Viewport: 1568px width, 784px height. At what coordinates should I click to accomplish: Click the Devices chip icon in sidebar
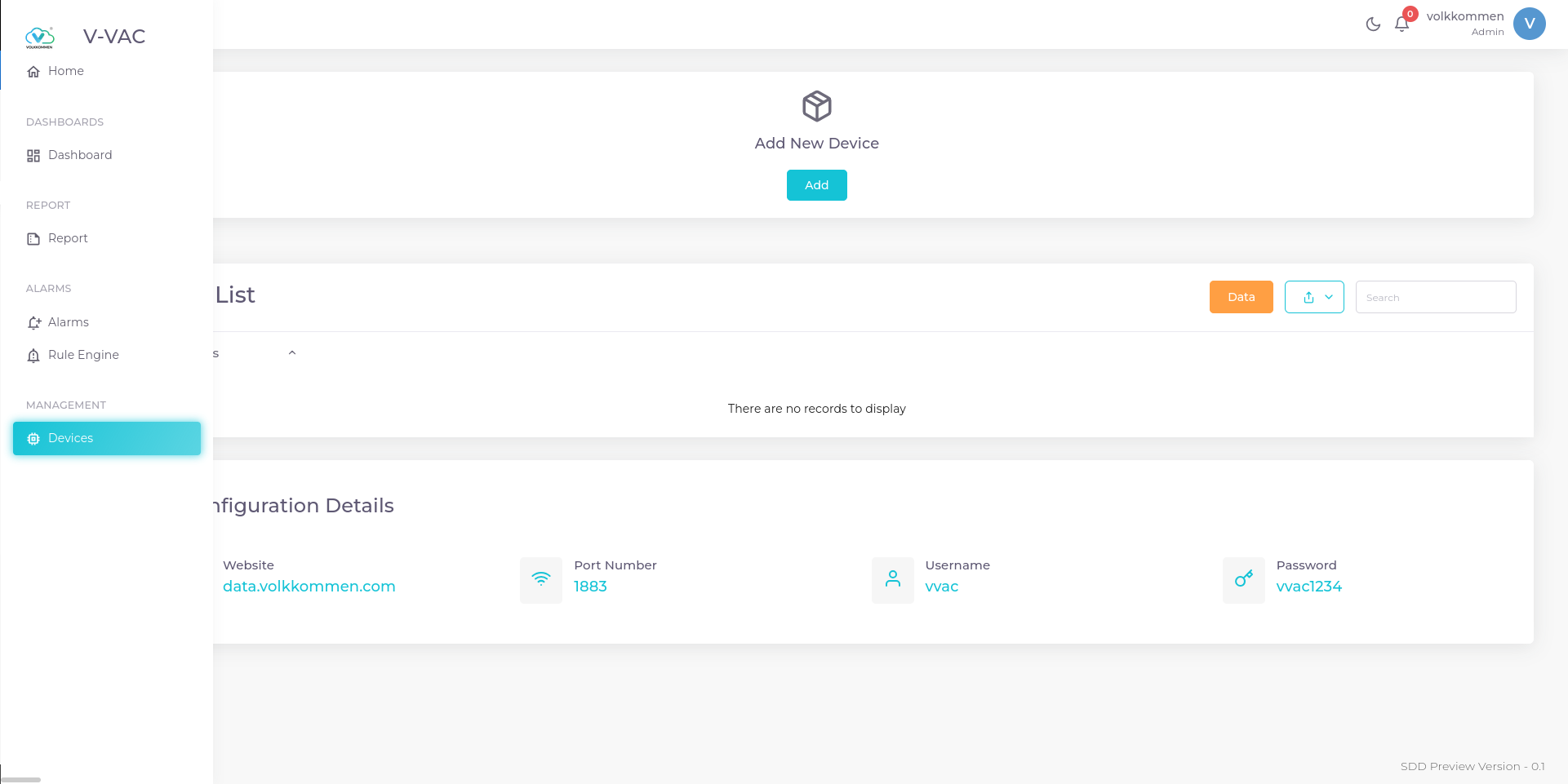pyautogui.click(x=33, y=438)
